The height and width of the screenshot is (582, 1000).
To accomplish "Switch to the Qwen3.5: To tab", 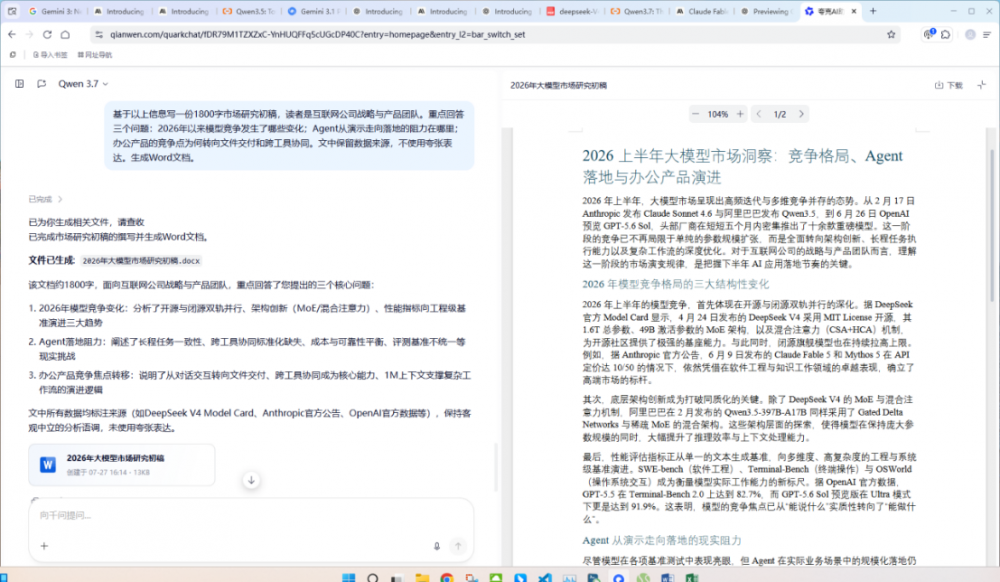I will click(249, 11).
